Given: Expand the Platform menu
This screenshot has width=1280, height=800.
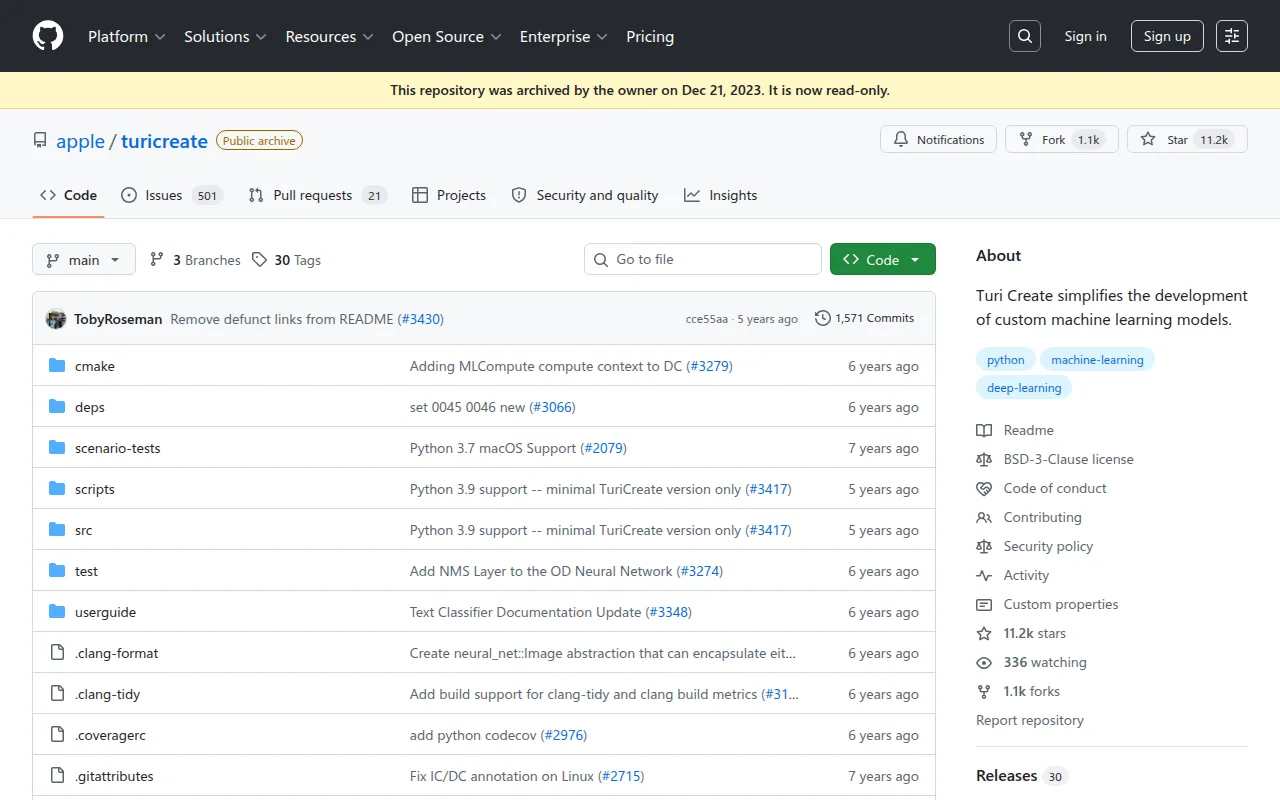Looking at the screenshot, I should (x=127, y=36).
